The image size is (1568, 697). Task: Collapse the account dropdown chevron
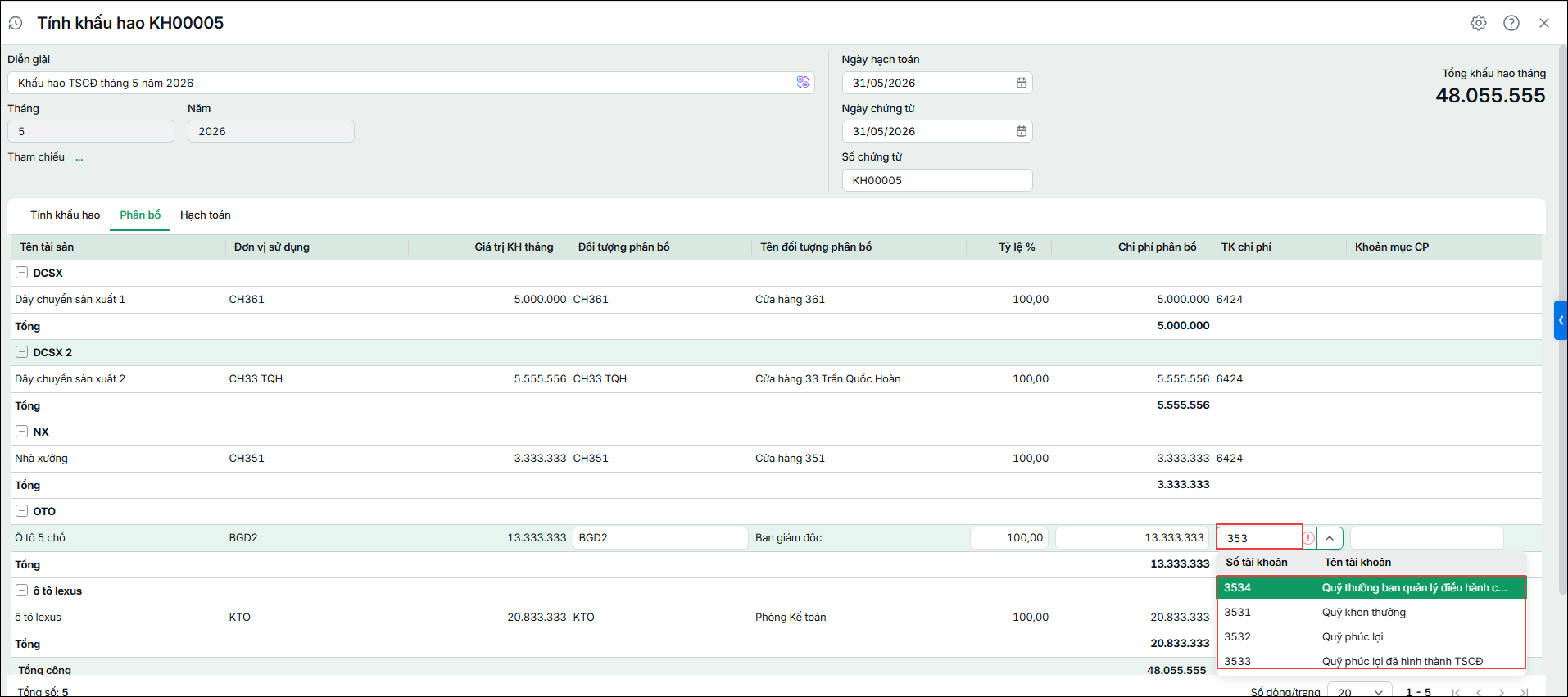point(1330,538)
